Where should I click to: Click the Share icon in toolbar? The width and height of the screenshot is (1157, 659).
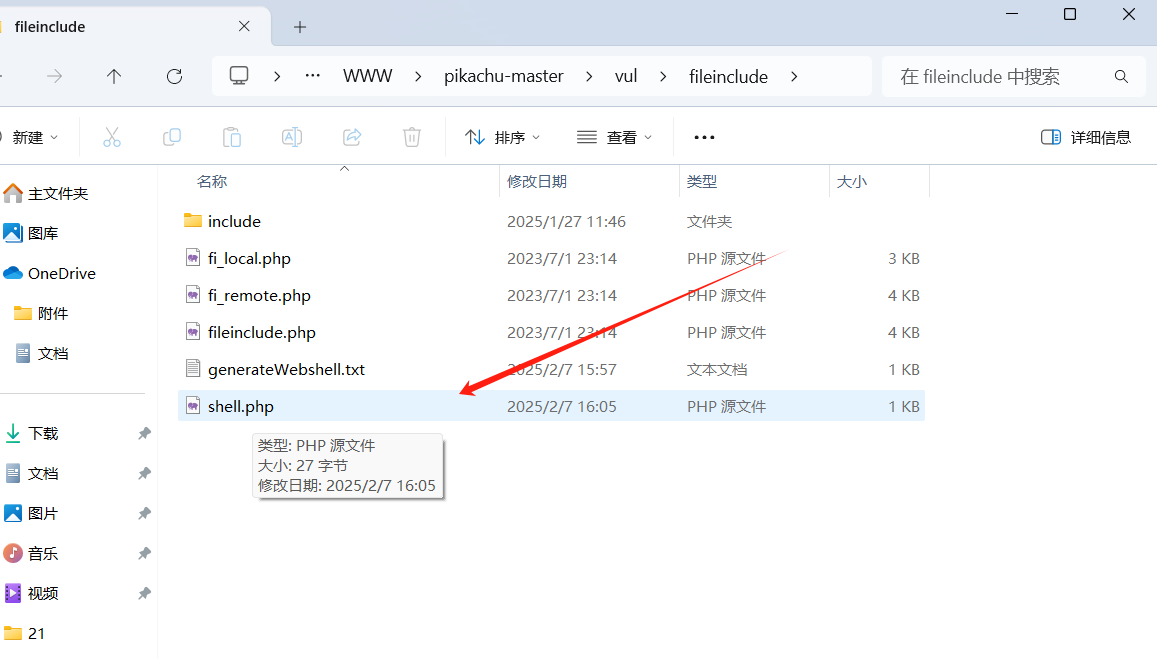352,137
